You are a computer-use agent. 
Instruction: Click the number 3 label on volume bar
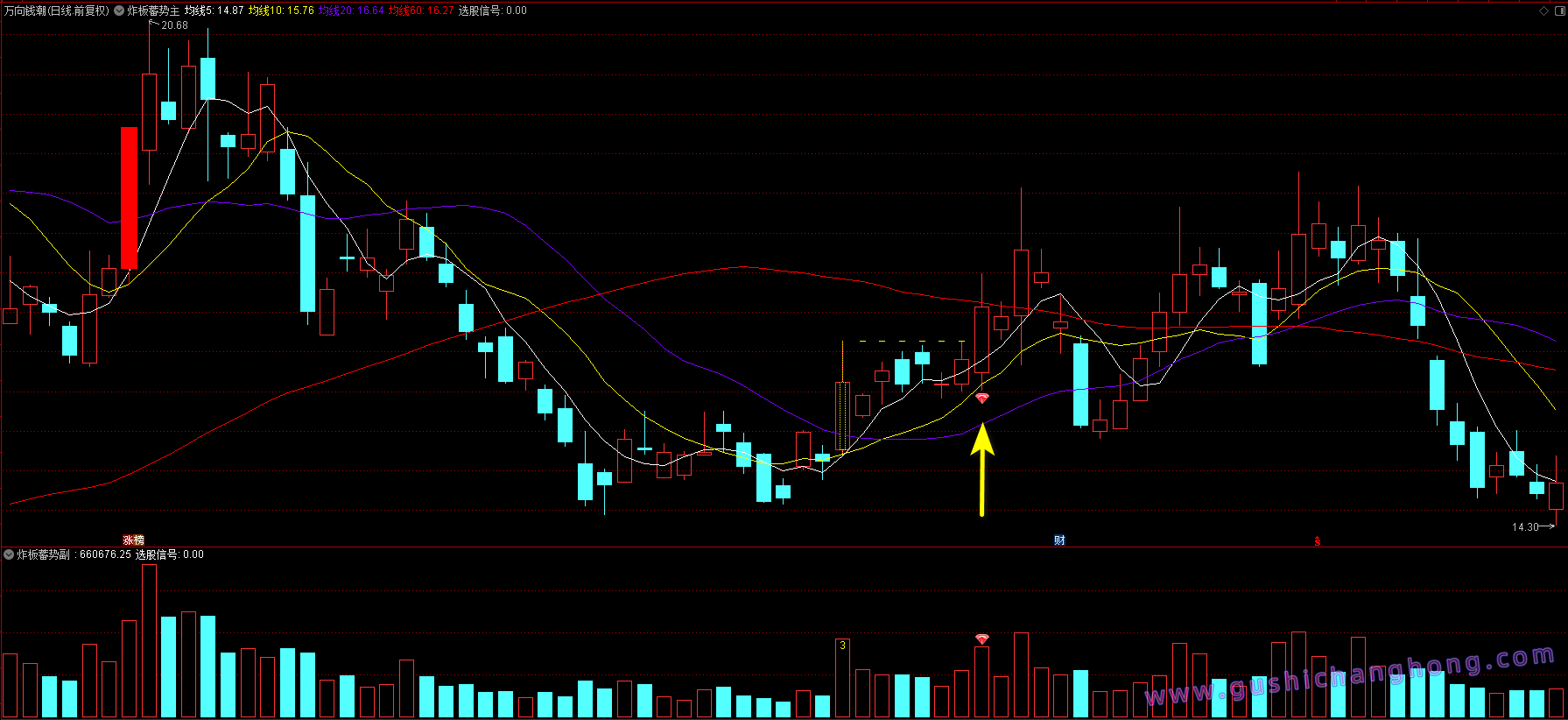(x=842, y=646)
